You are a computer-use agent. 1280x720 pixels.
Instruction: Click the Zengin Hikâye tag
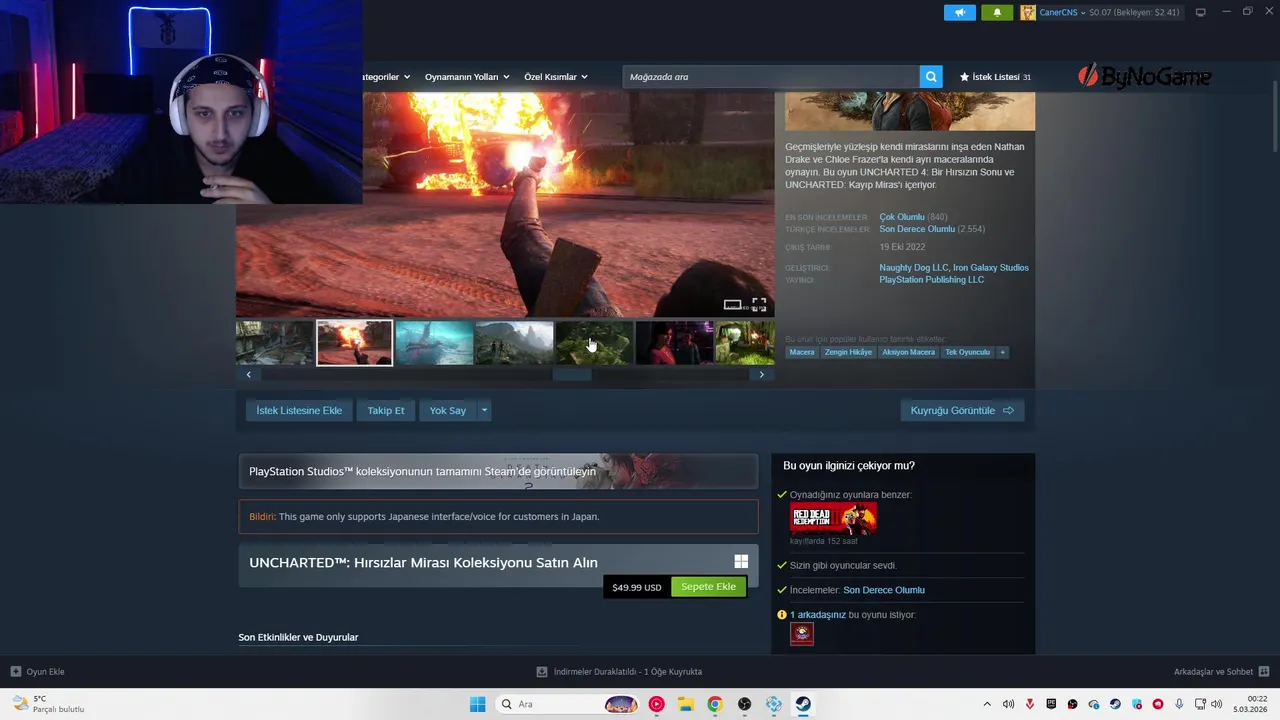(x=848, y=352)
